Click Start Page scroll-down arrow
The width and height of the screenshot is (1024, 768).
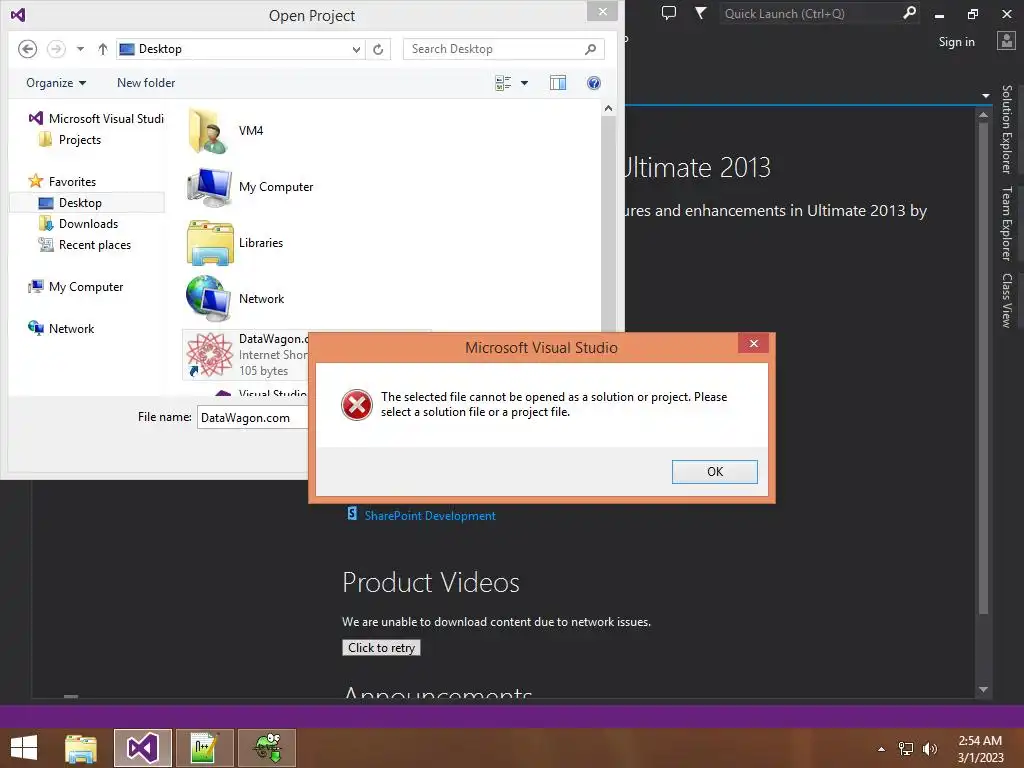[x=984, y=690]
